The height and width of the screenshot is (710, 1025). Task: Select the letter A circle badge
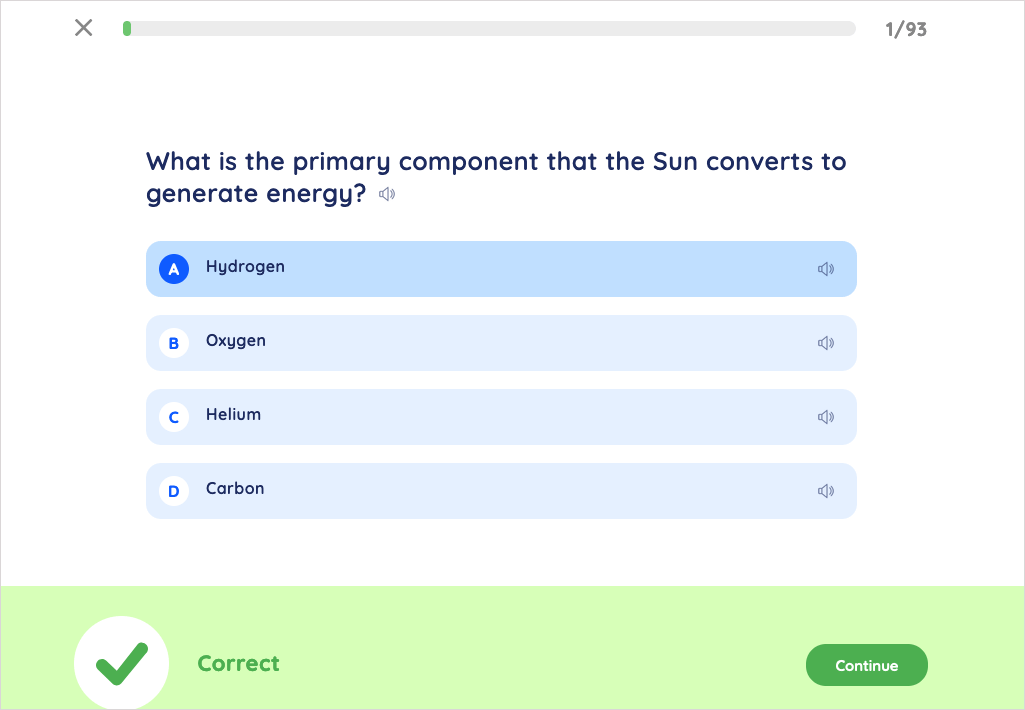[x=174, y=269]
